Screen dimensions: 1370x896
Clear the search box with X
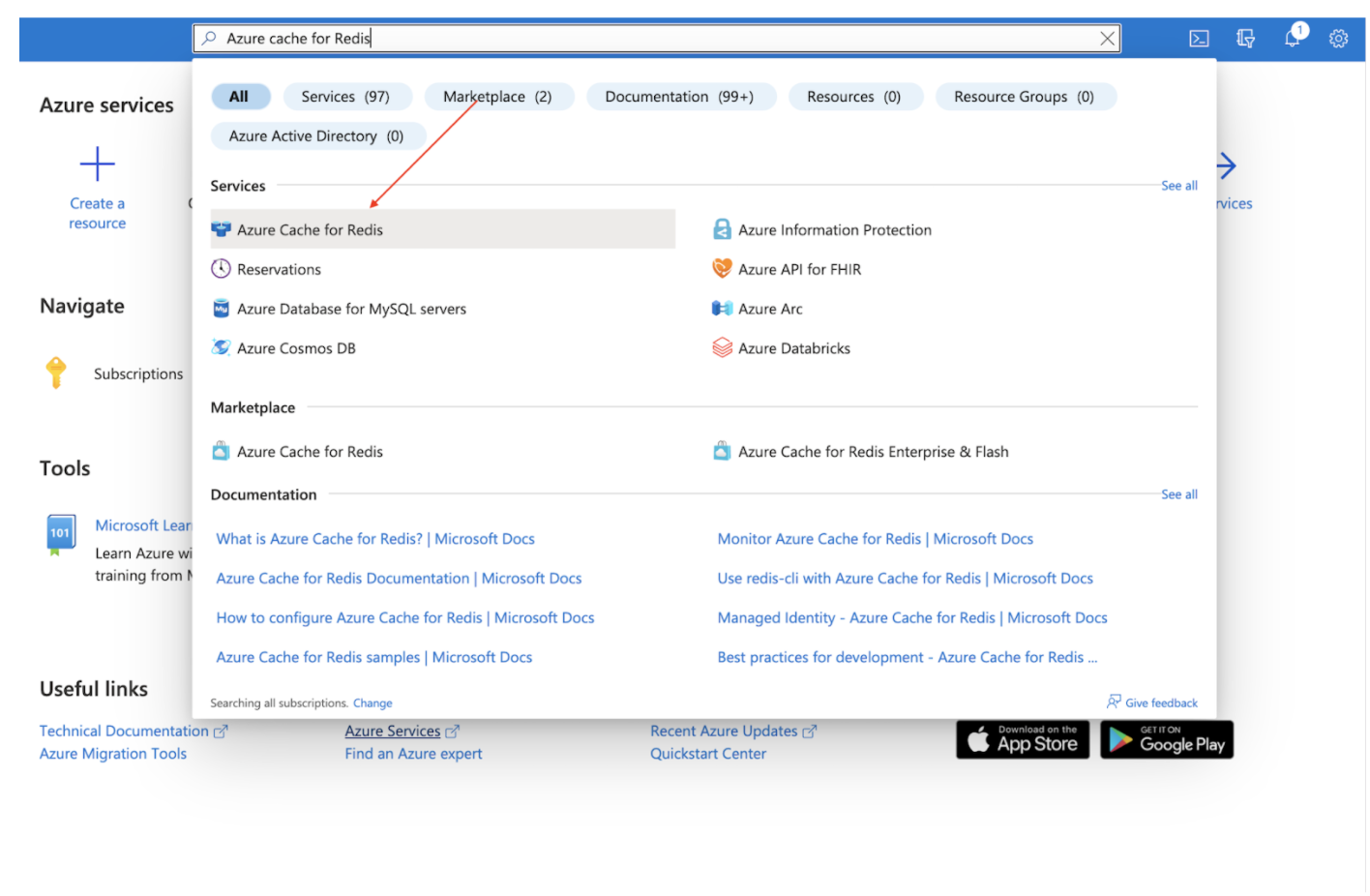click(1108, 39)
